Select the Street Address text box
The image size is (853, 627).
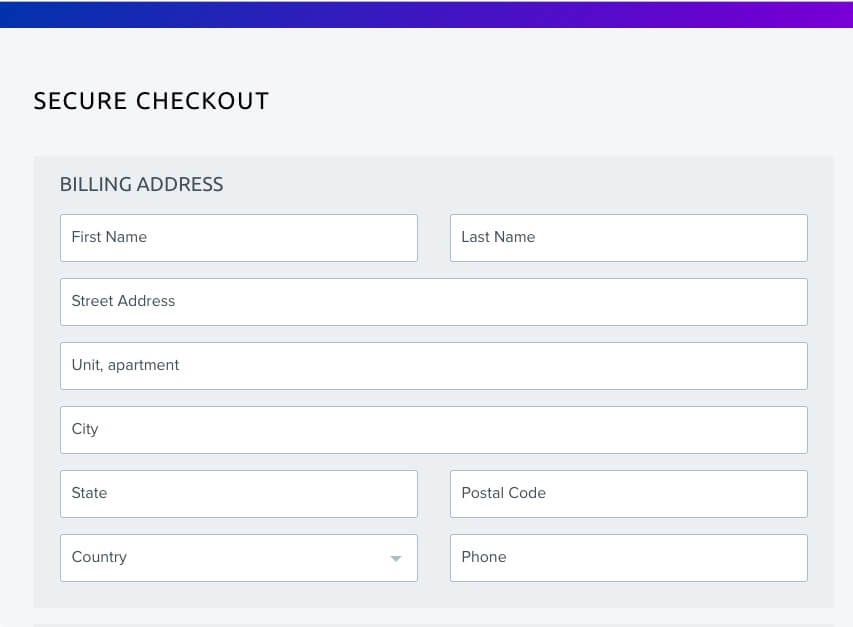pos(434,302)
